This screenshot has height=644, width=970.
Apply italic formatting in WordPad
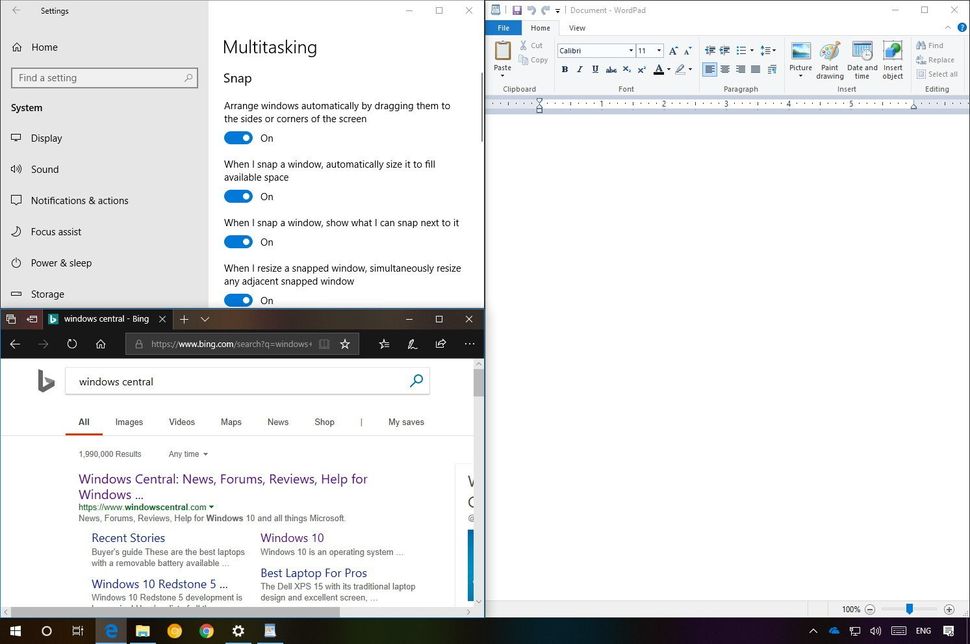(579, 69)
